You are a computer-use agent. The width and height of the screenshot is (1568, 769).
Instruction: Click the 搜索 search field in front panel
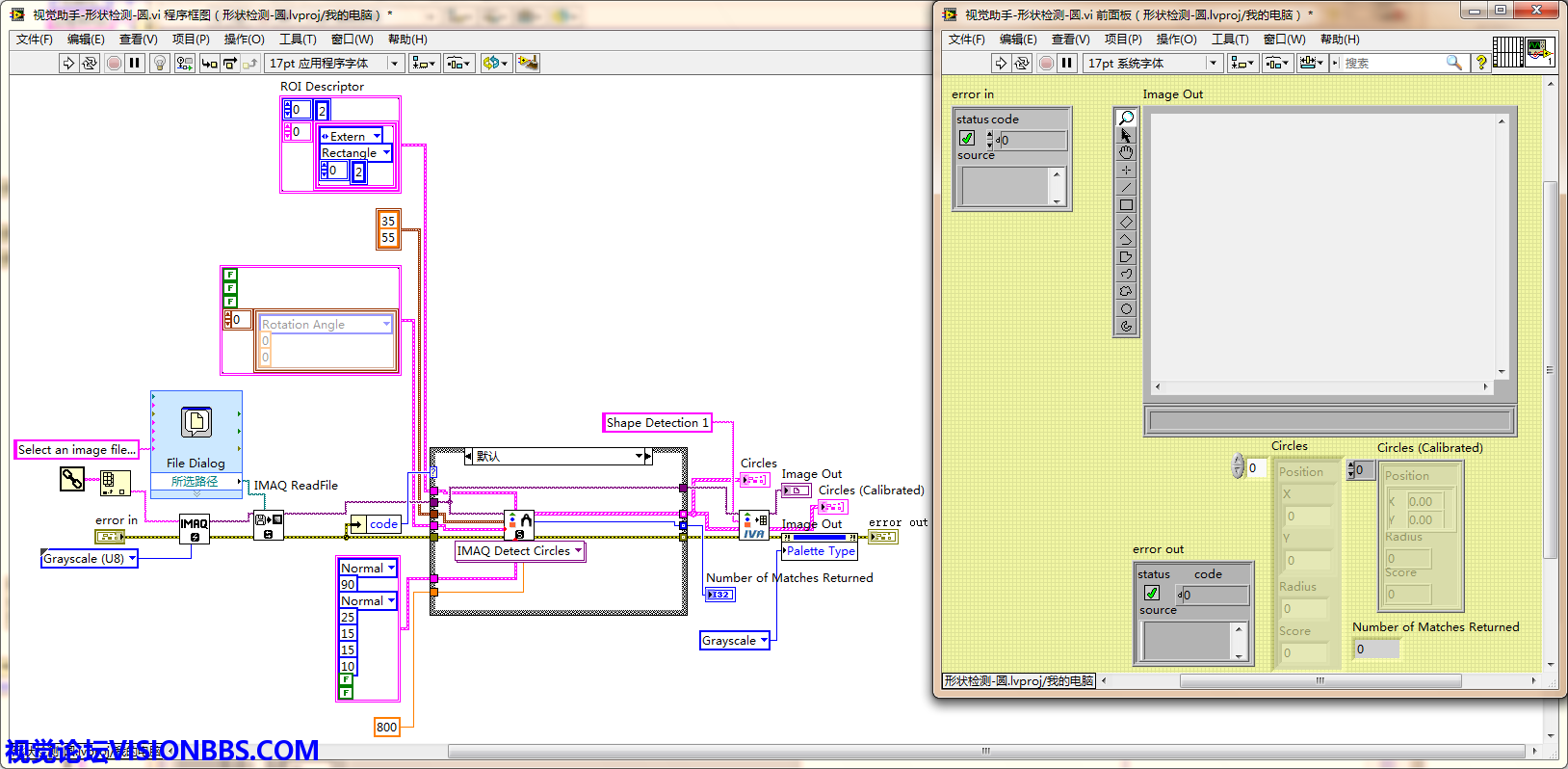[x=1392, y=64]
